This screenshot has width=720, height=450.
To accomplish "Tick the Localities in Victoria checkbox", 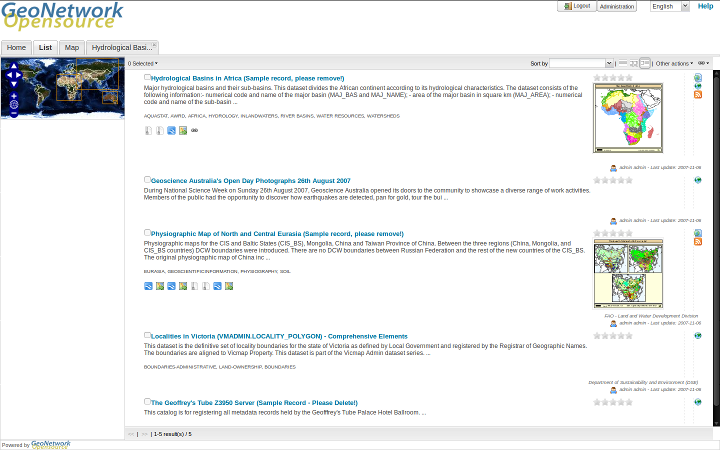I will click(147, 336).
